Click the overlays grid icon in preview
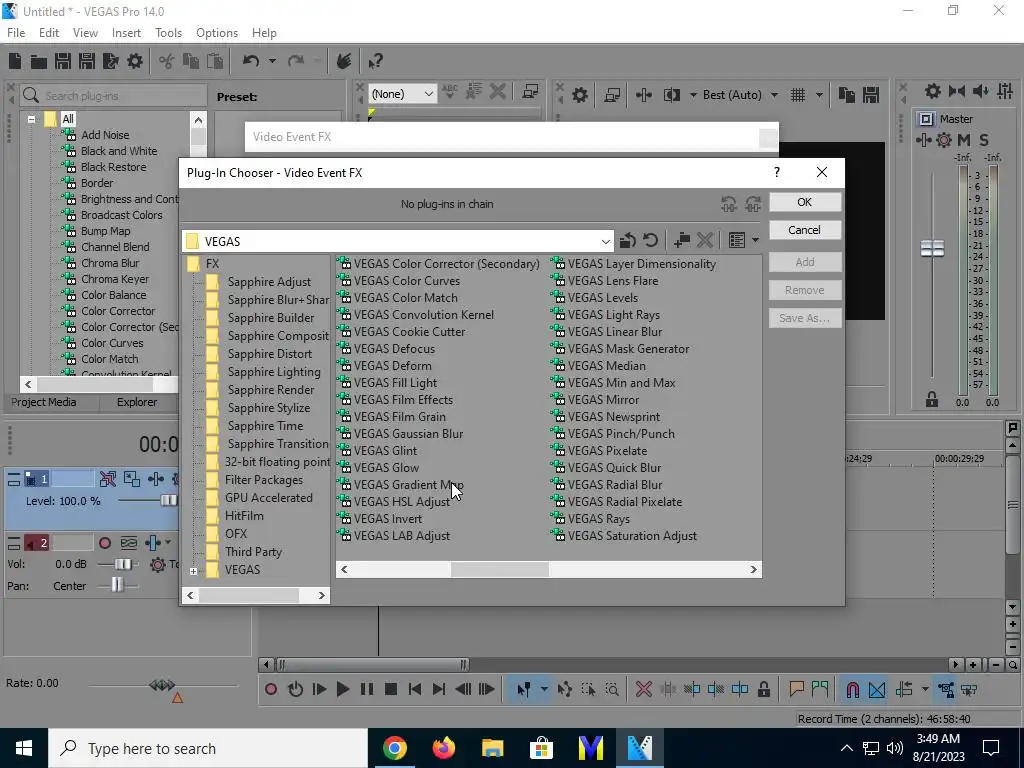Image resolution: width=1024 pixels, height=768 pixels. (798, 95)
